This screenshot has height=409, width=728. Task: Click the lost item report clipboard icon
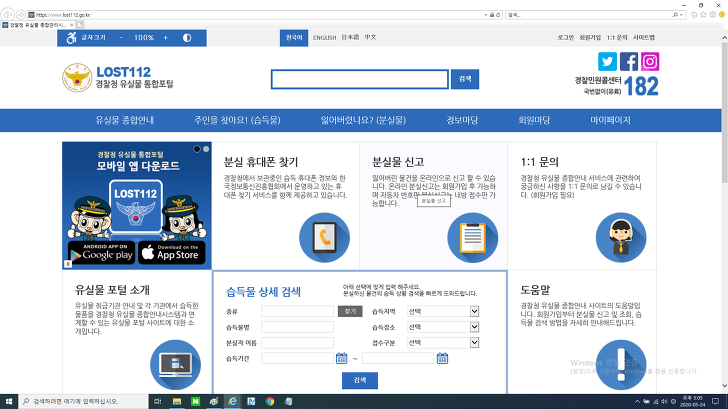point(472,237)
